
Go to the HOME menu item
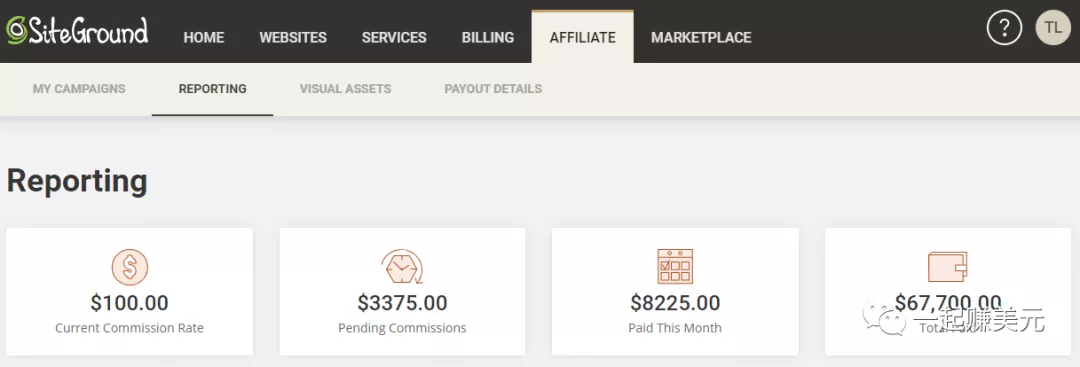[x=204, y=37]
